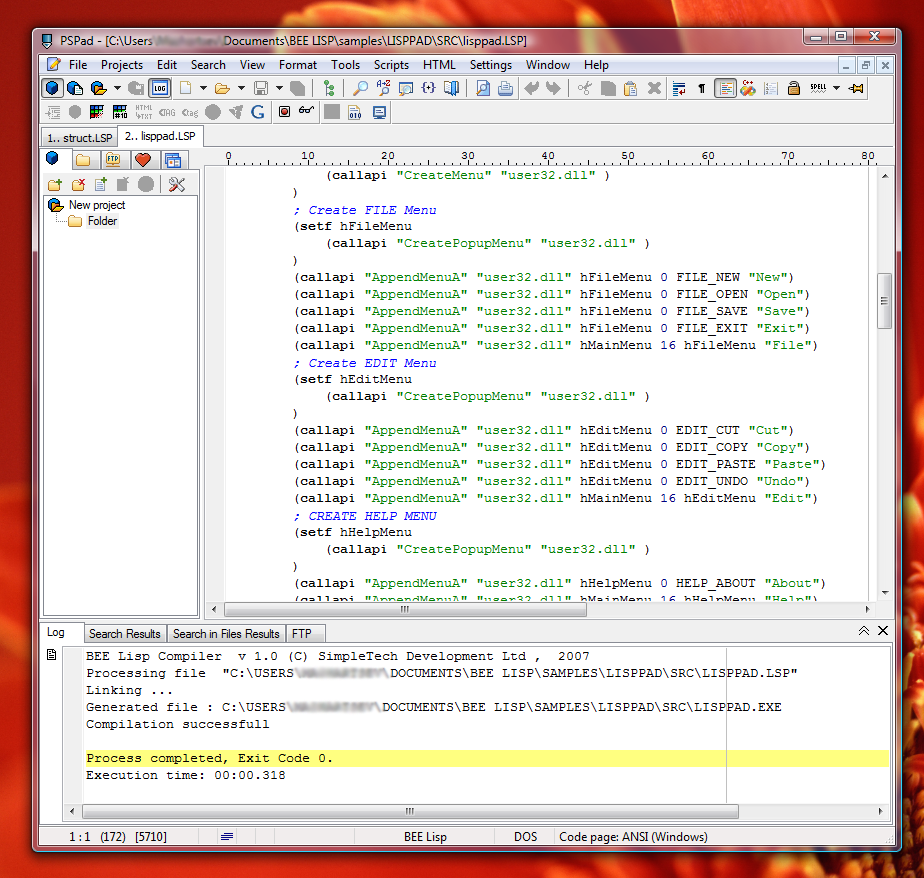Toggle the LOG window button
The height and width of the screenshot is (878, 924).
coord(160,88)
